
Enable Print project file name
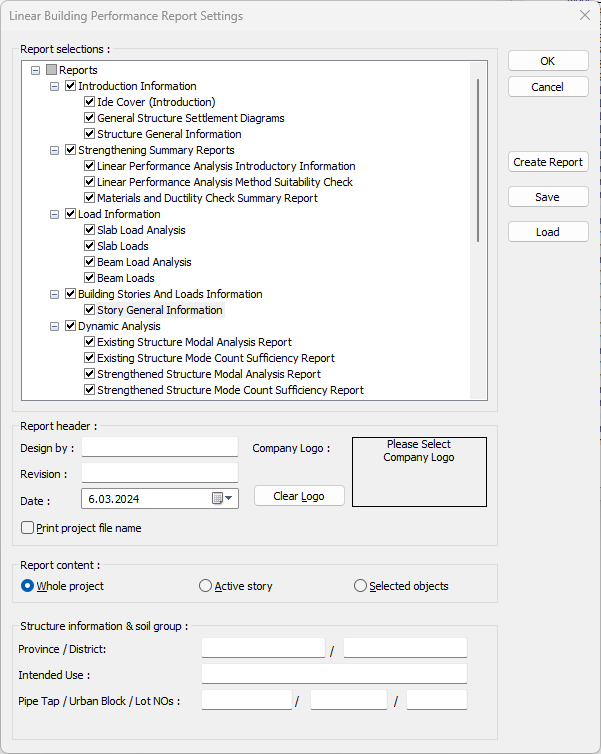pos(27,528)
